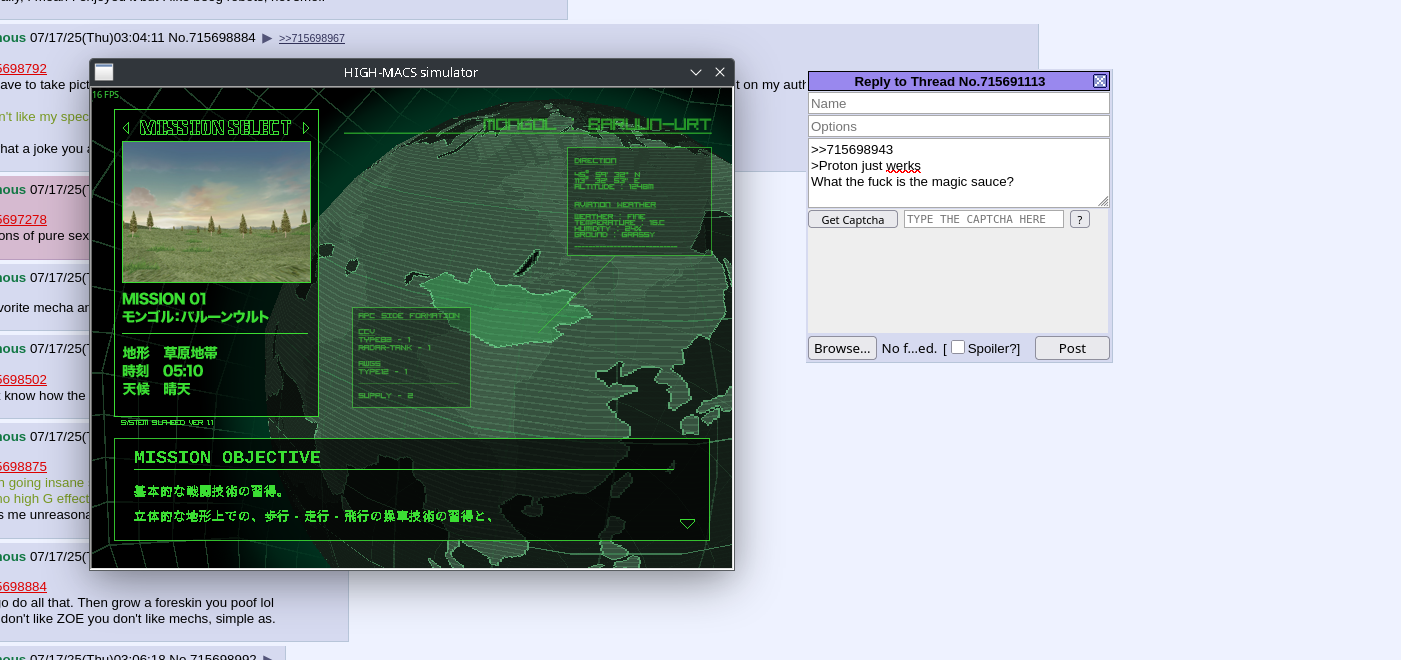Viewport: 1401px width, 660px height.
Task: Click the DIRECTION readout heading
Action: pyautogui.click(x=595, y=161)
